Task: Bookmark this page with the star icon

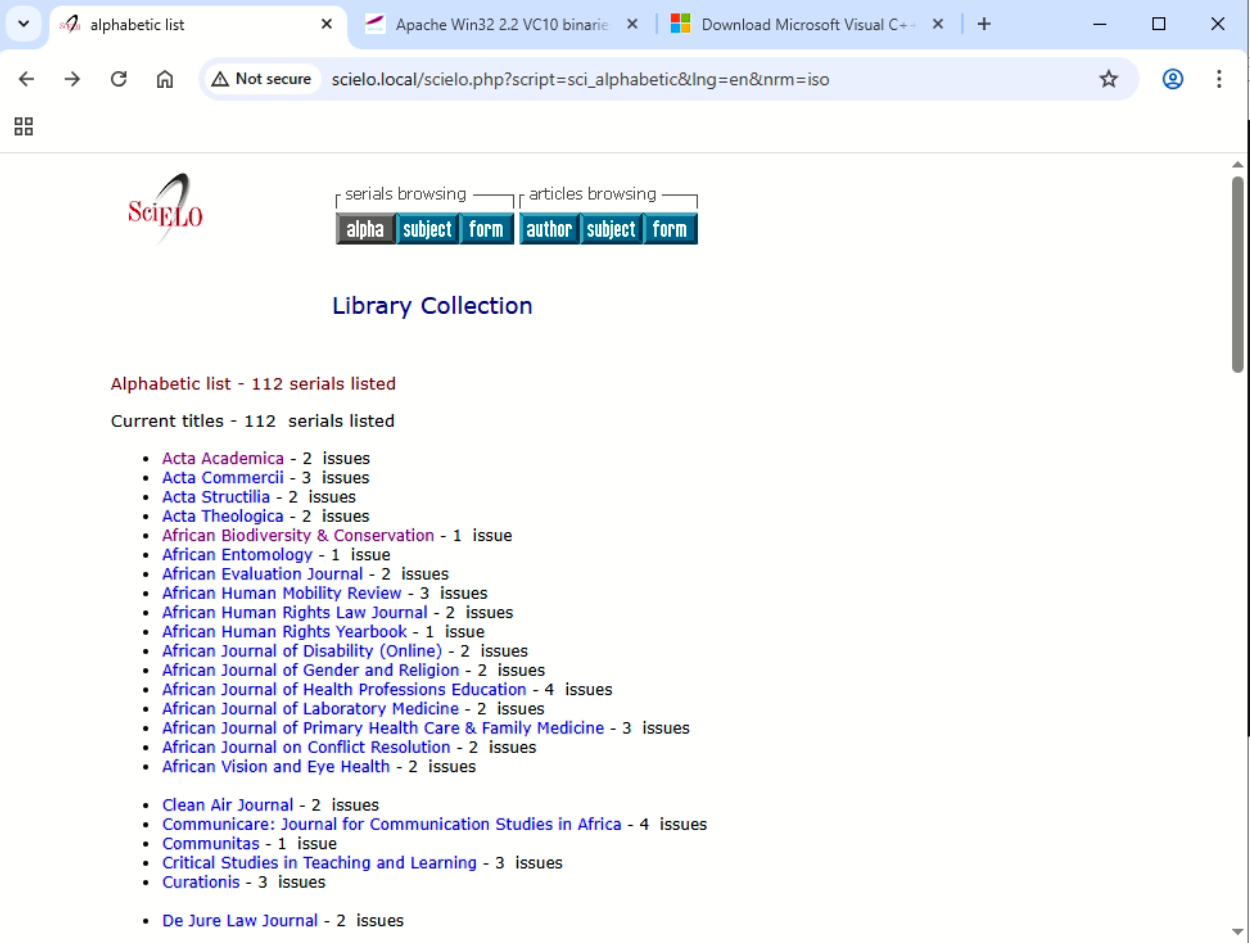Action: click(x=1109, y=79)
